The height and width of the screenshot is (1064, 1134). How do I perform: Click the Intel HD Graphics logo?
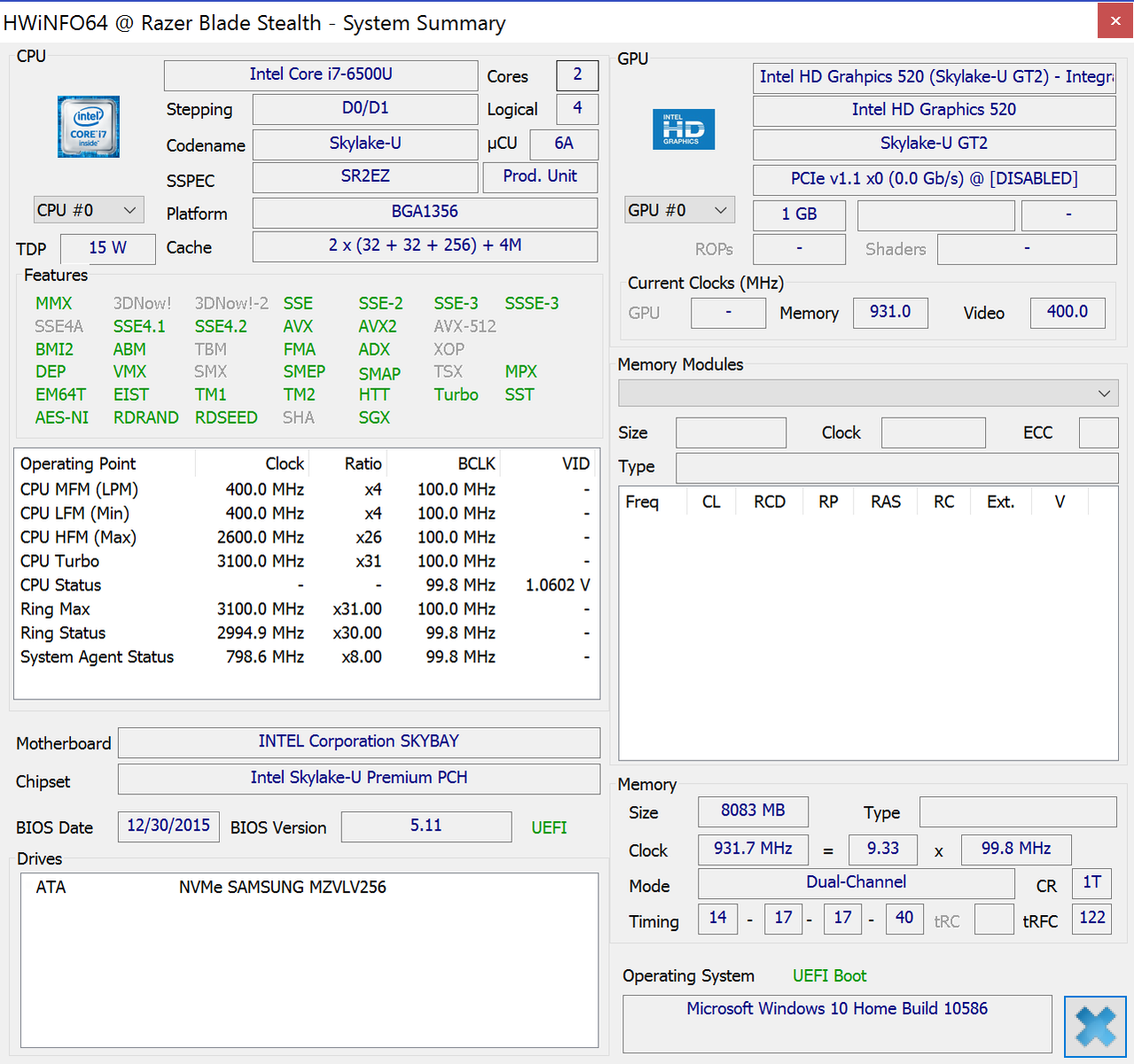click(x=683, y=129)
